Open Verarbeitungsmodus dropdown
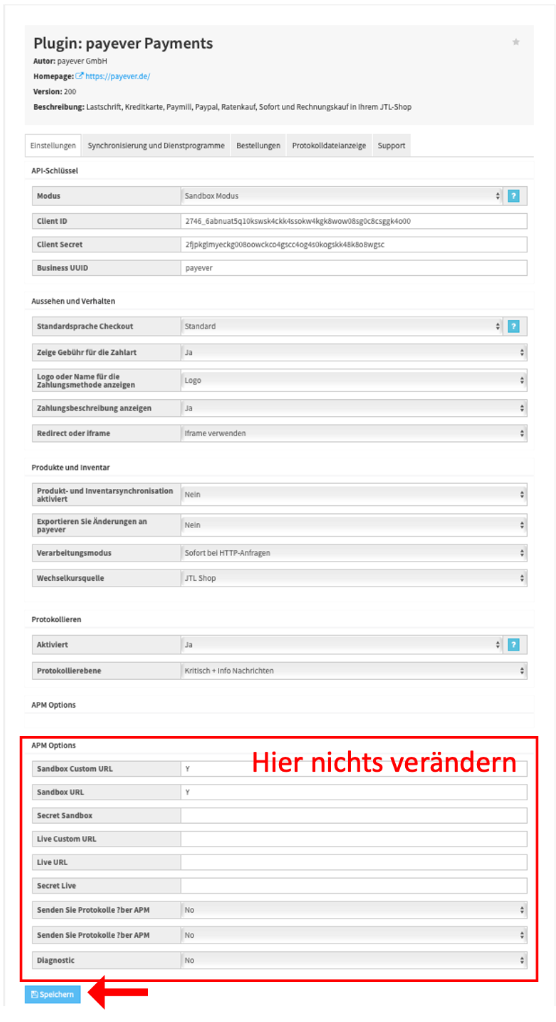Viewport: 556px width, 1022px height. [x=354, y=553]
